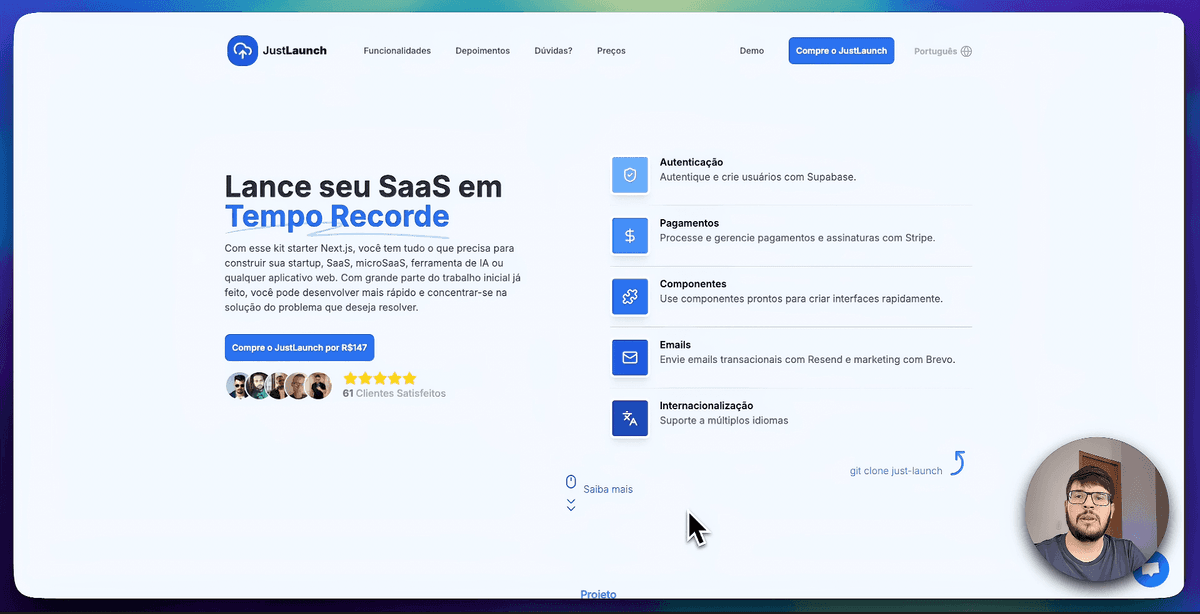Click the Saiba mais link
Screen dimensions: 1200x614
608,489
